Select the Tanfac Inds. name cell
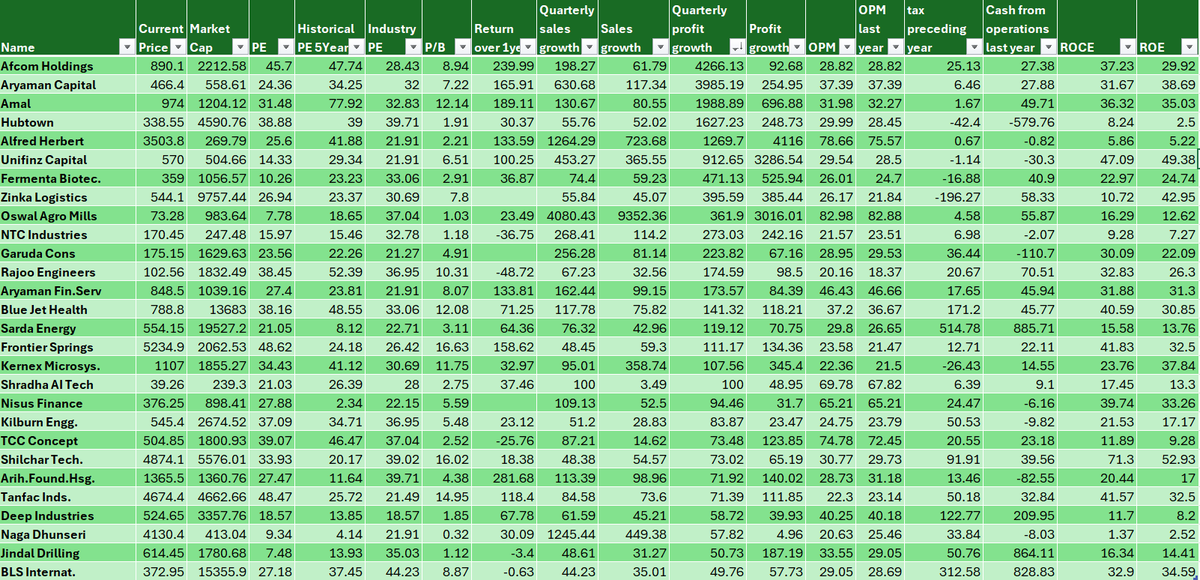The width and height of the screenshot is (1200, 580). click(68, 497)
